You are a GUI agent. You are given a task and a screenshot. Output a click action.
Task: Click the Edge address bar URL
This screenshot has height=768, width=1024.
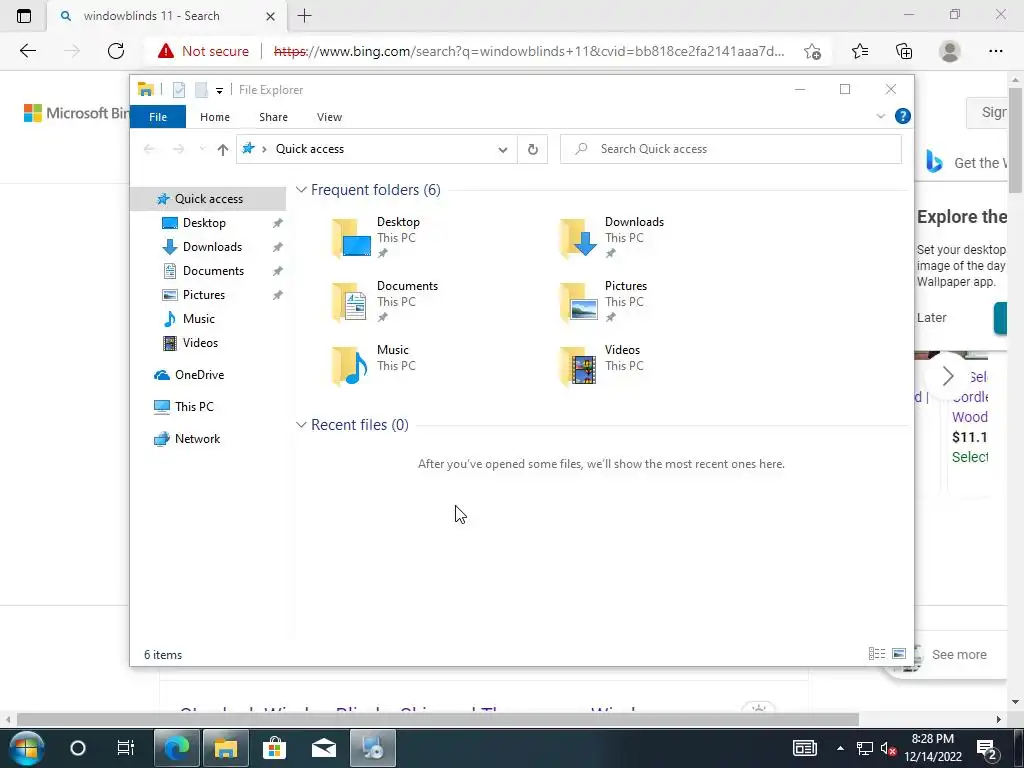528,51
